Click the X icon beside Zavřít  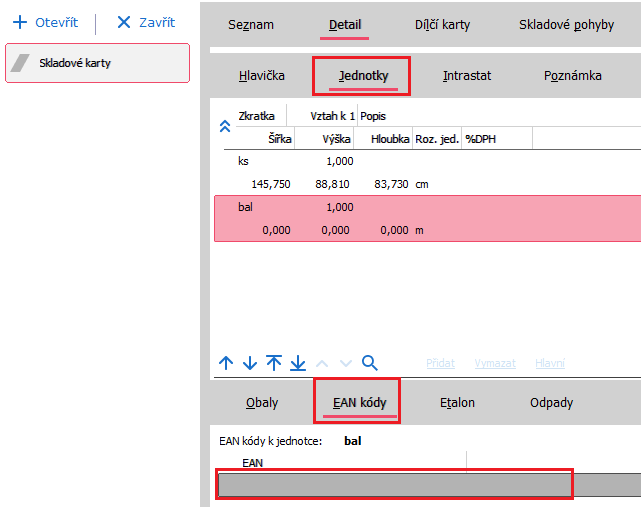point(124,22)
